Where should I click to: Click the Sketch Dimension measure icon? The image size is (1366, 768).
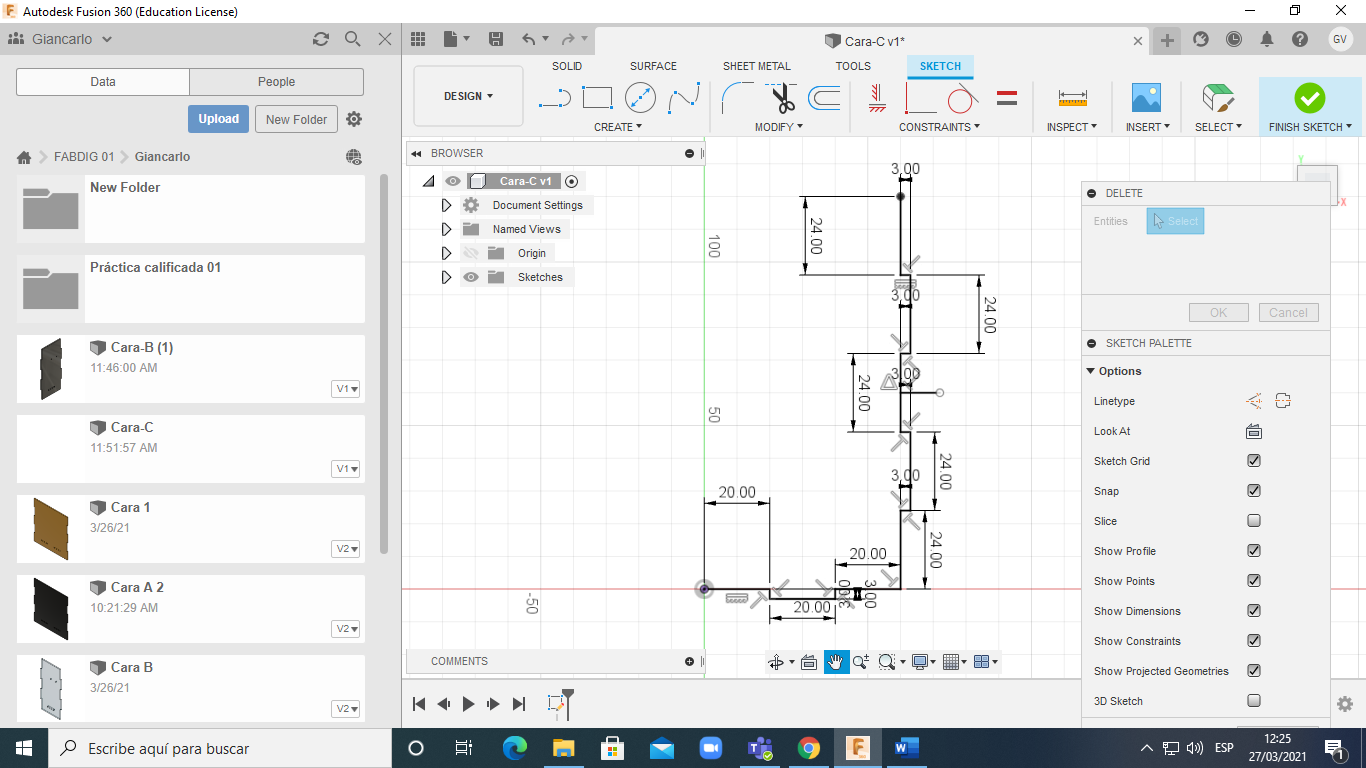click(1072, 98)
